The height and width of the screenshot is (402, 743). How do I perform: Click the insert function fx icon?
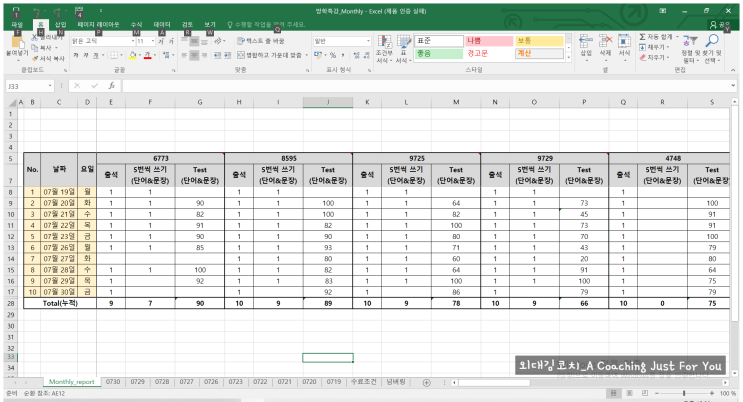click(111, 86)
